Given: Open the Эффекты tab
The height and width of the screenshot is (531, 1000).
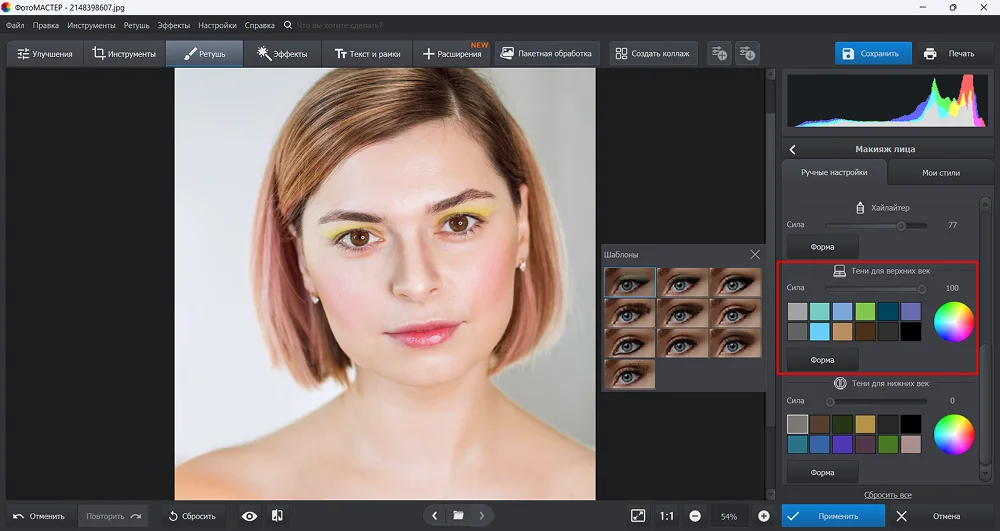Looking at the screenshot, I should point(282,54).
